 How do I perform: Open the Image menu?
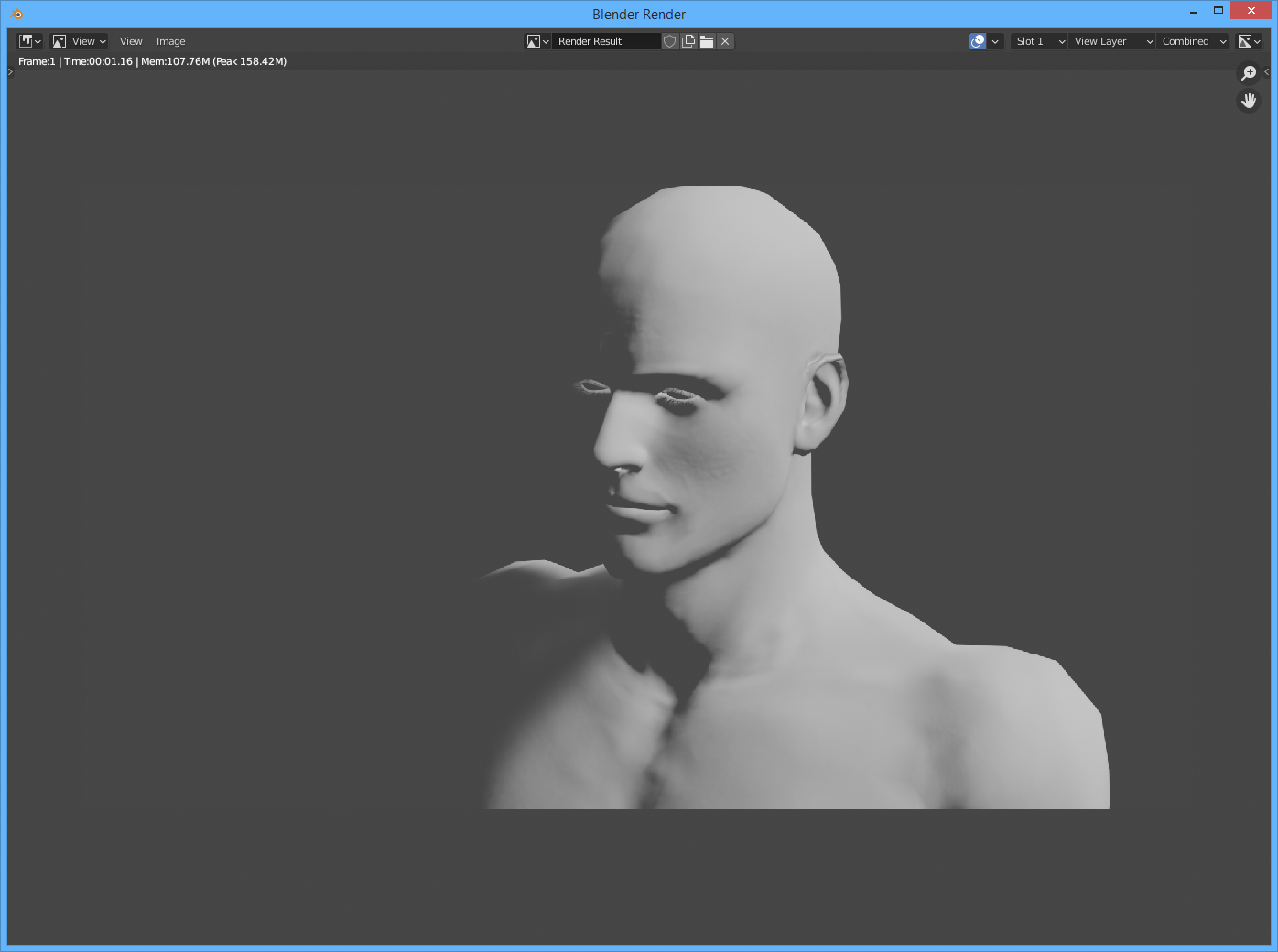(x=170, y=41)
